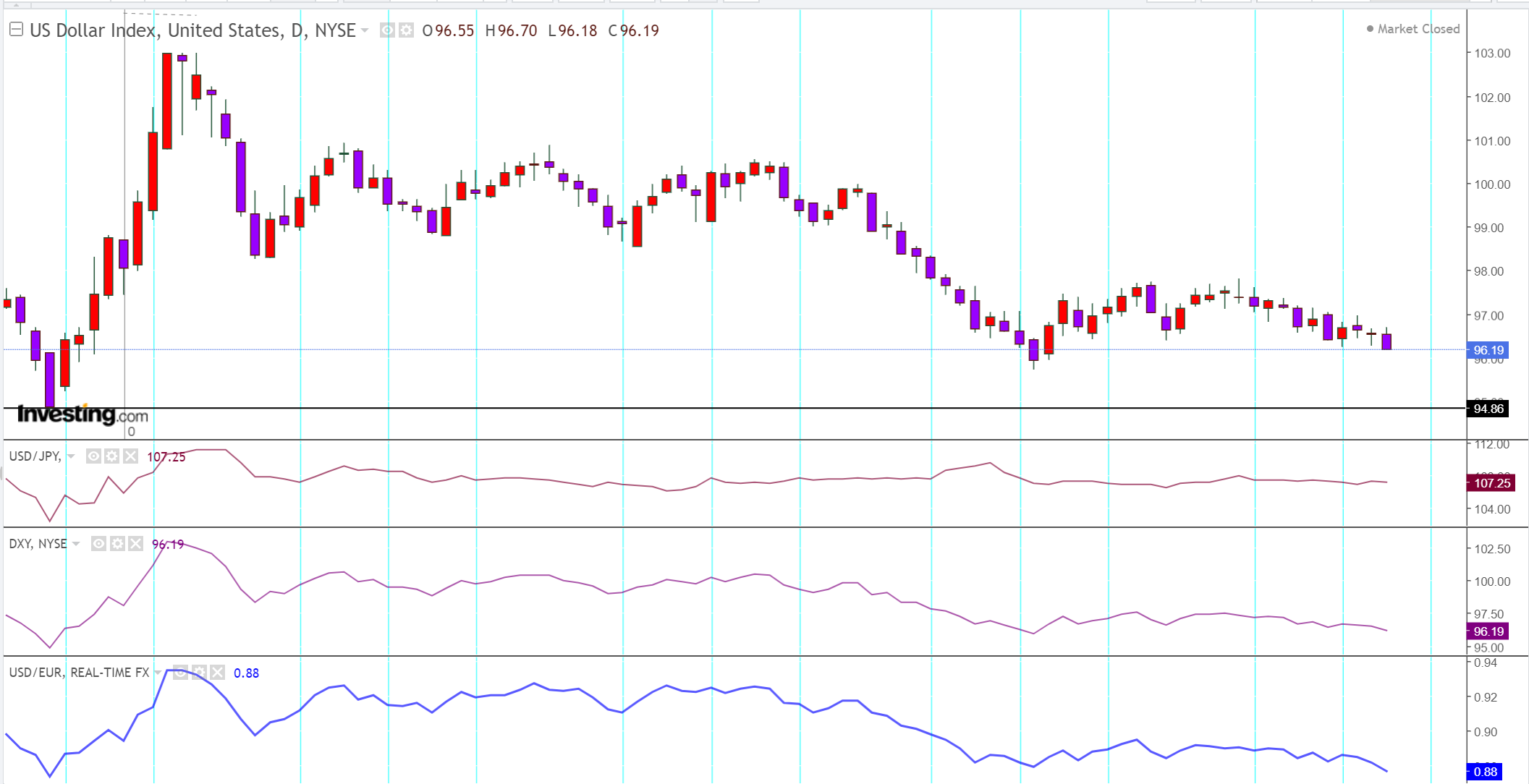This screenshot has height=784, width=1529.
Task: Remove the USD/JPY comparison pane
Action: [130, 456]
